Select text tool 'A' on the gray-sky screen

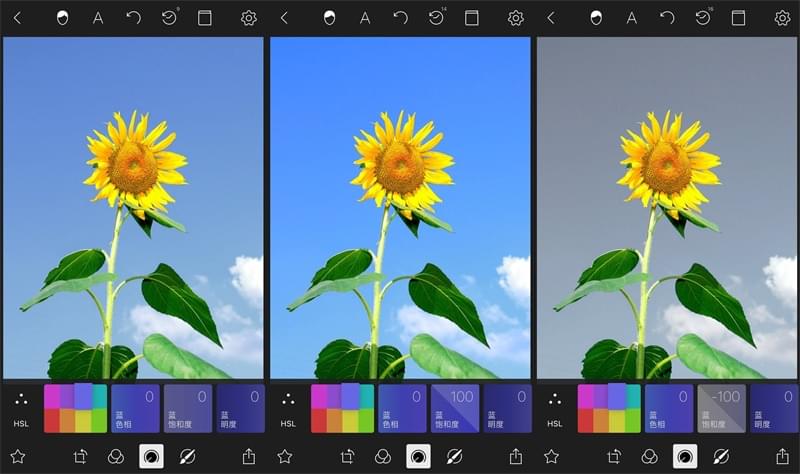tap(632, 18)
